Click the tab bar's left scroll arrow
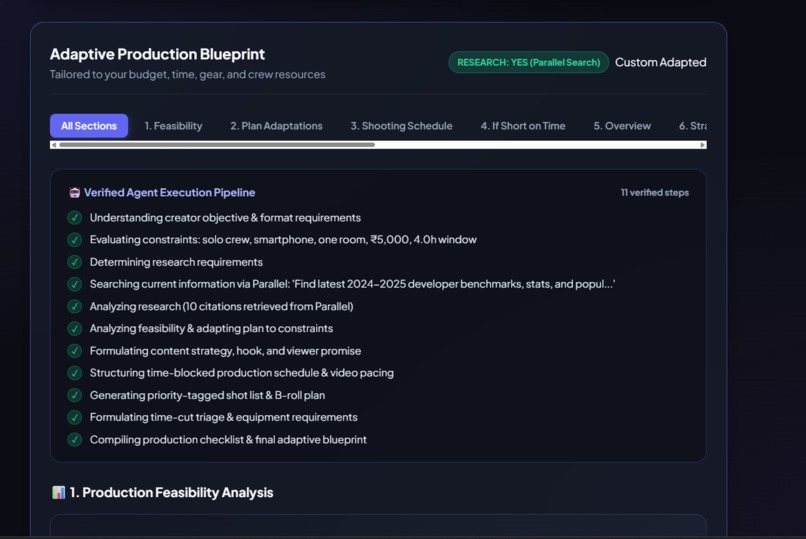 click(x=54, y=145)
